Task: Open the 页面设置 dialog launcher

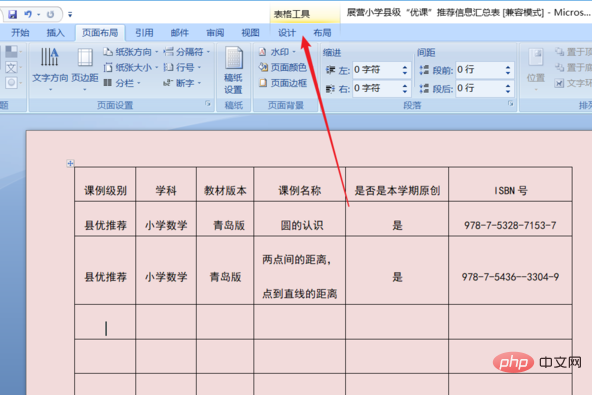Action: pyautogui.click(x=208, y=103)
